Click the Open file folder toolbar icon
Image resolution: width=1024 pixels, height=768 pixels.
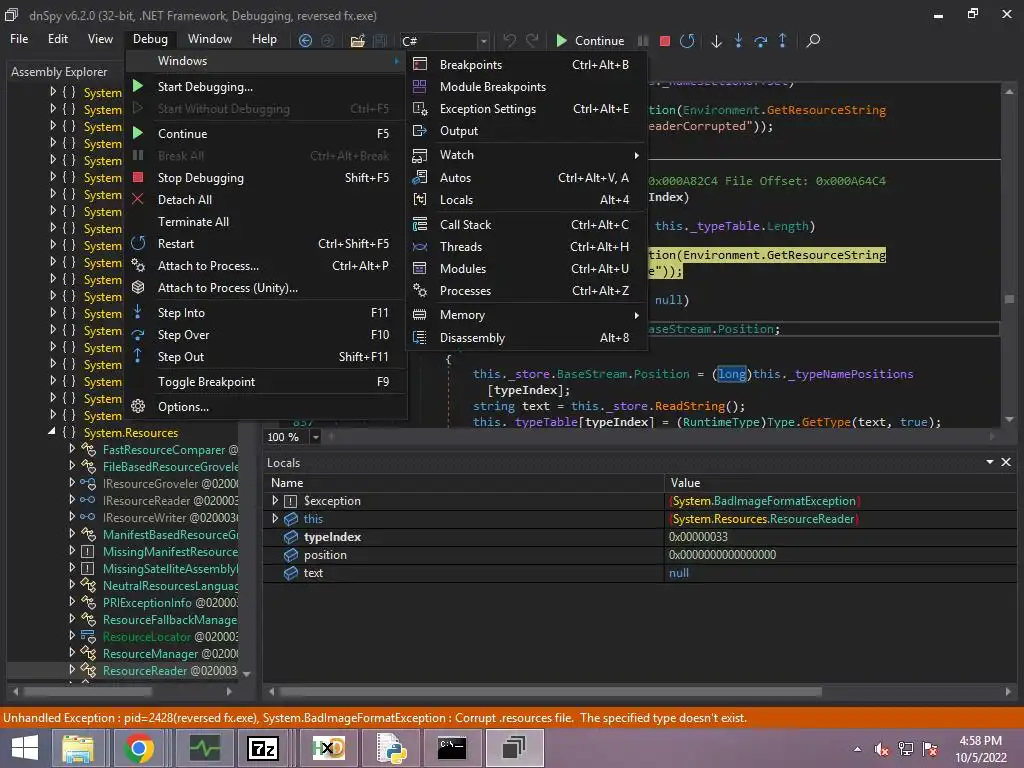pyautogui.click(x=357, y=41)
